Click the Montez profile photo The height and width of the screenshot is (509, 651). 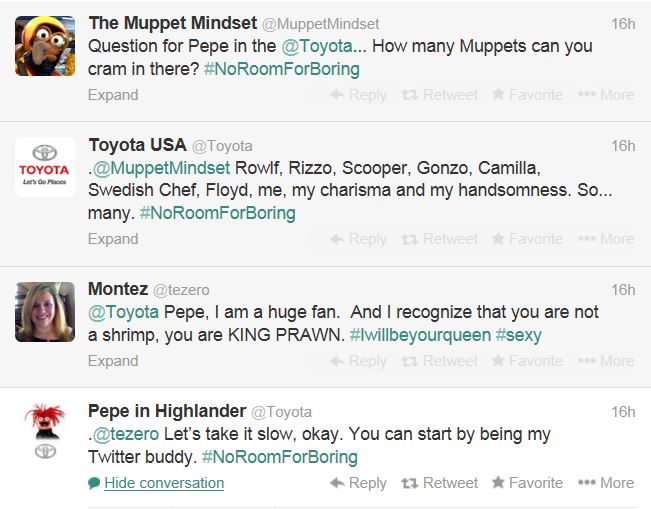[x=45, y=311]
